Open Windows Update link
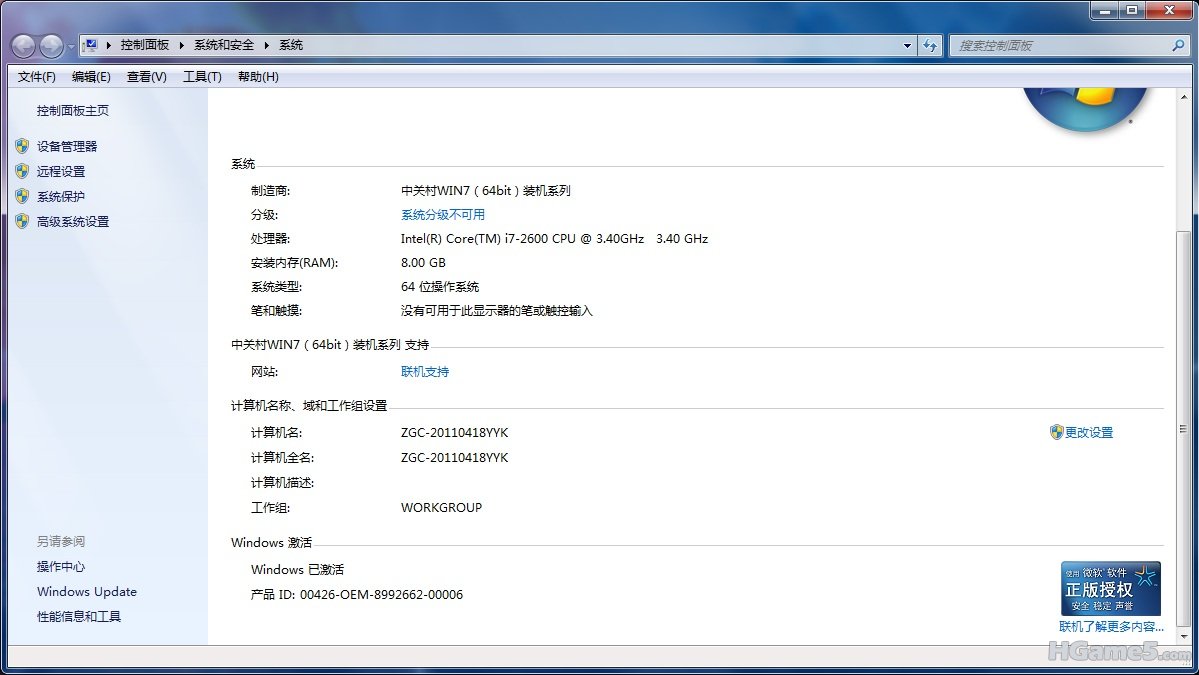The height and width of the screenshot is (675, 1199). coord(87,592)
